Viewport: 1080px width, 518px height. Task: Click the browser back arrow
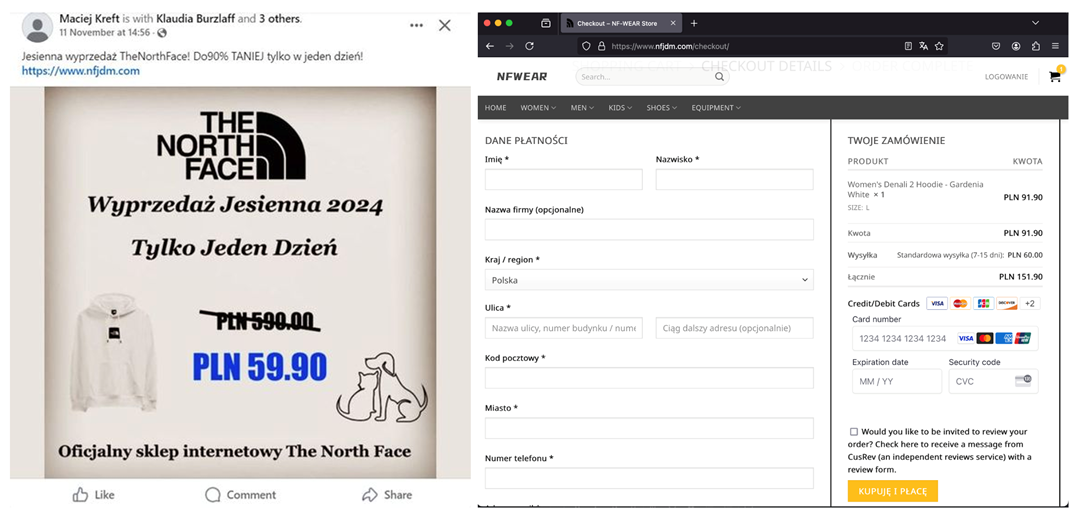(x=490, y=46)
